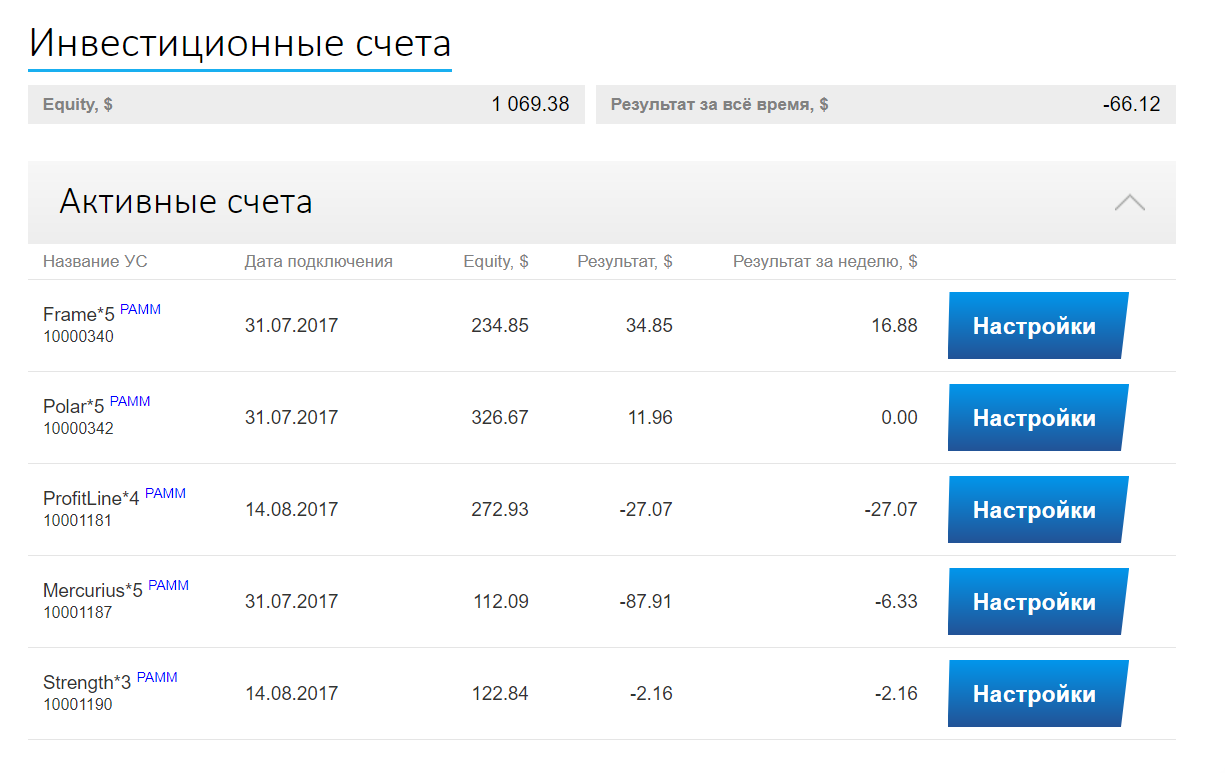The width and height of the screenshot is (1225, 773).
Task: Open Настройки for ProfitLine*4 account
Action: (x=1035, y=510)
